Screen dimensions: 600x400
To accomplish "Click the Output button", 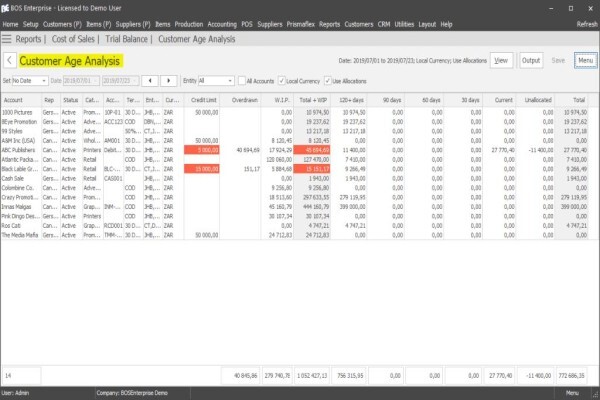I will coord(531,60).
